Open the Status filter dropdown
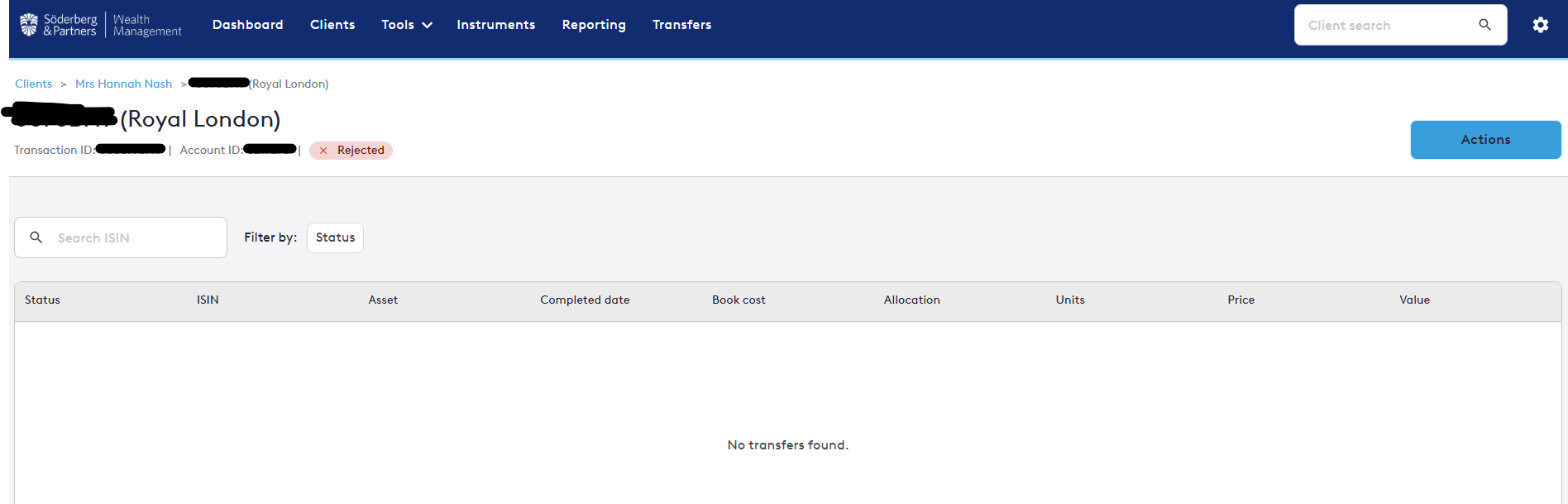 tap(335, 238)
